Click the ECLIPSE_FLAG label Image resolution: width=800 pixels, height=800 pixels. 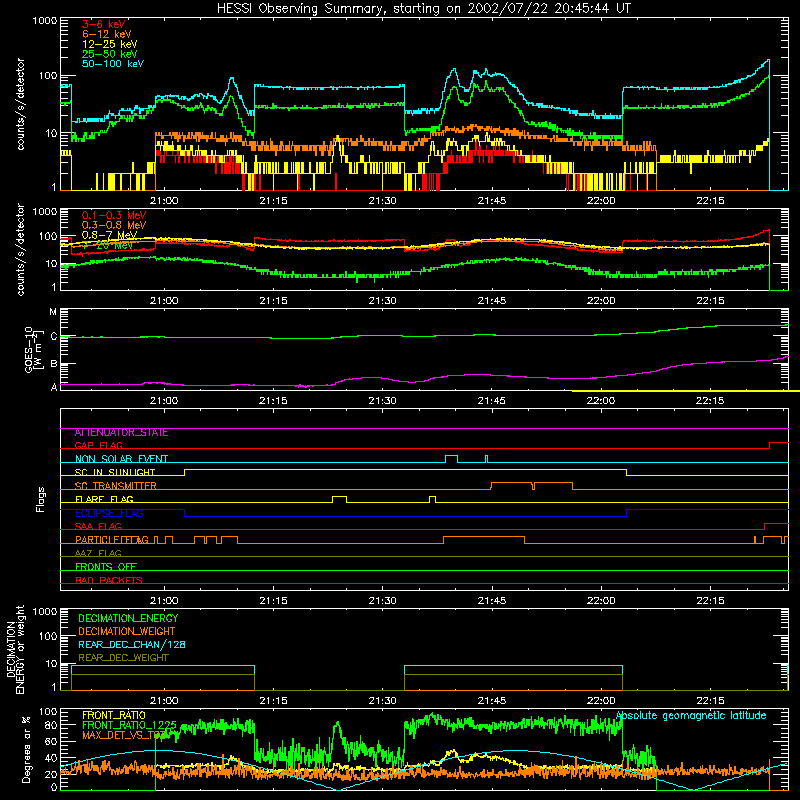[109, 513]
